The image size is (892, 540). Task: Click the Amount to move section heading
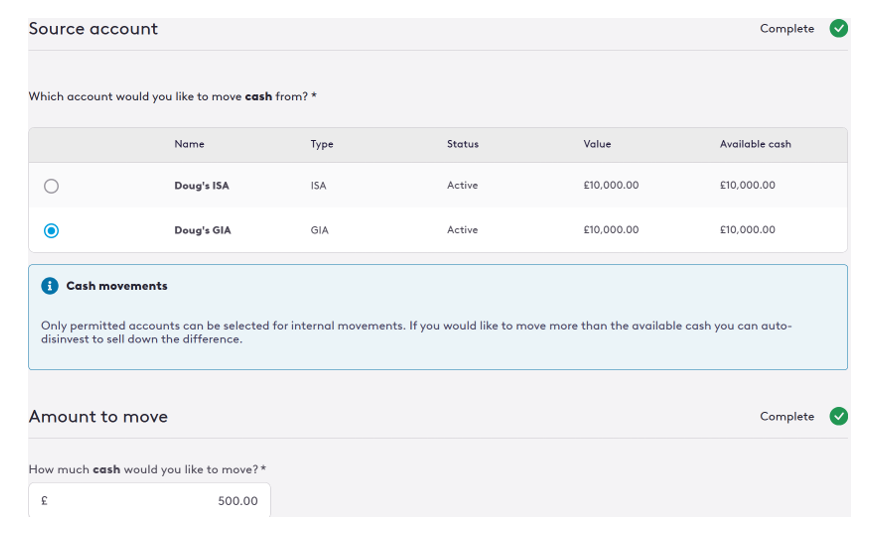point(98,416)
